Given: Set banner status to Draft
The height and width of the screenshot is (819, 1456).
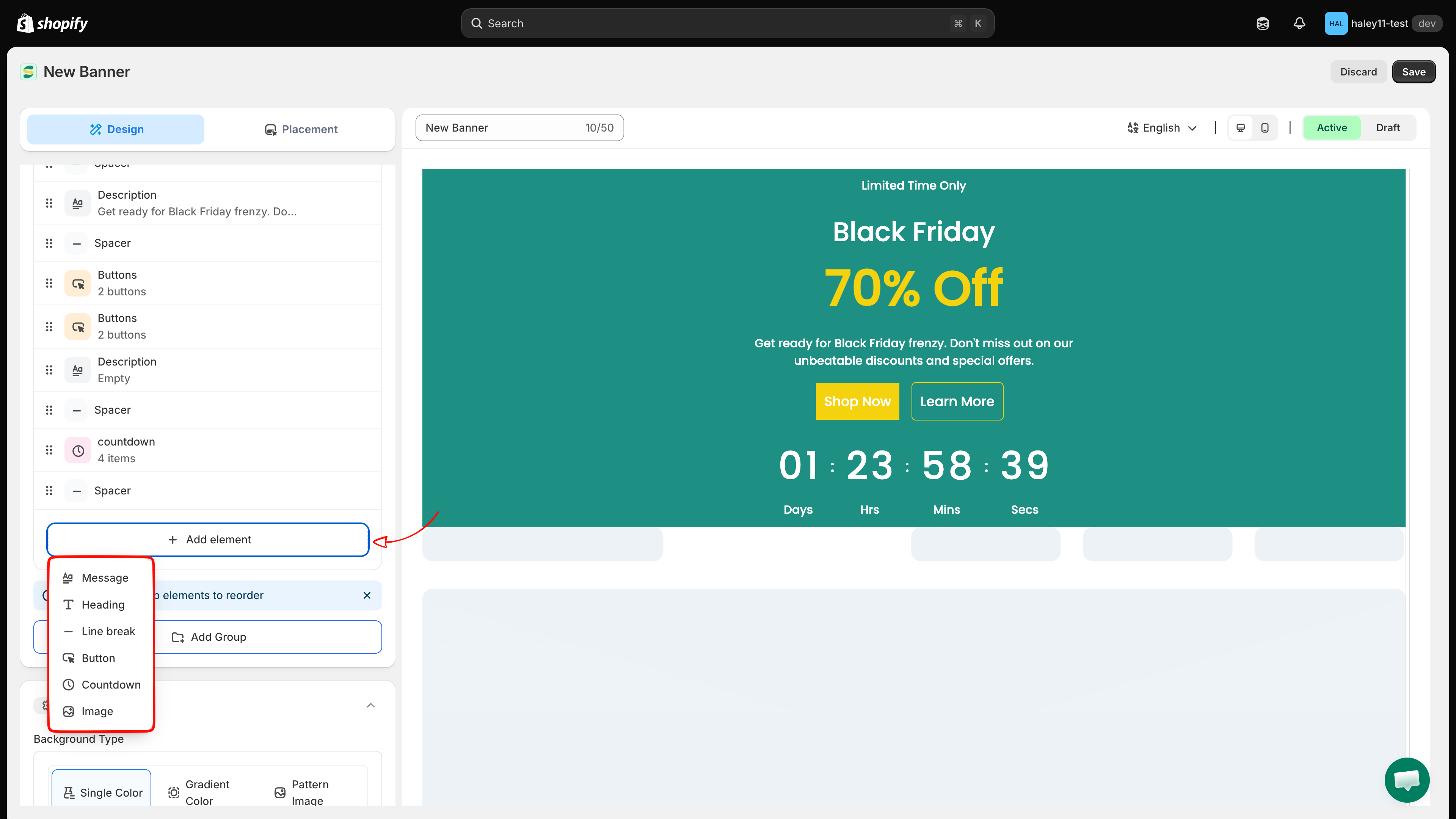Looking at the screenshot, I should coord(1388,128).
